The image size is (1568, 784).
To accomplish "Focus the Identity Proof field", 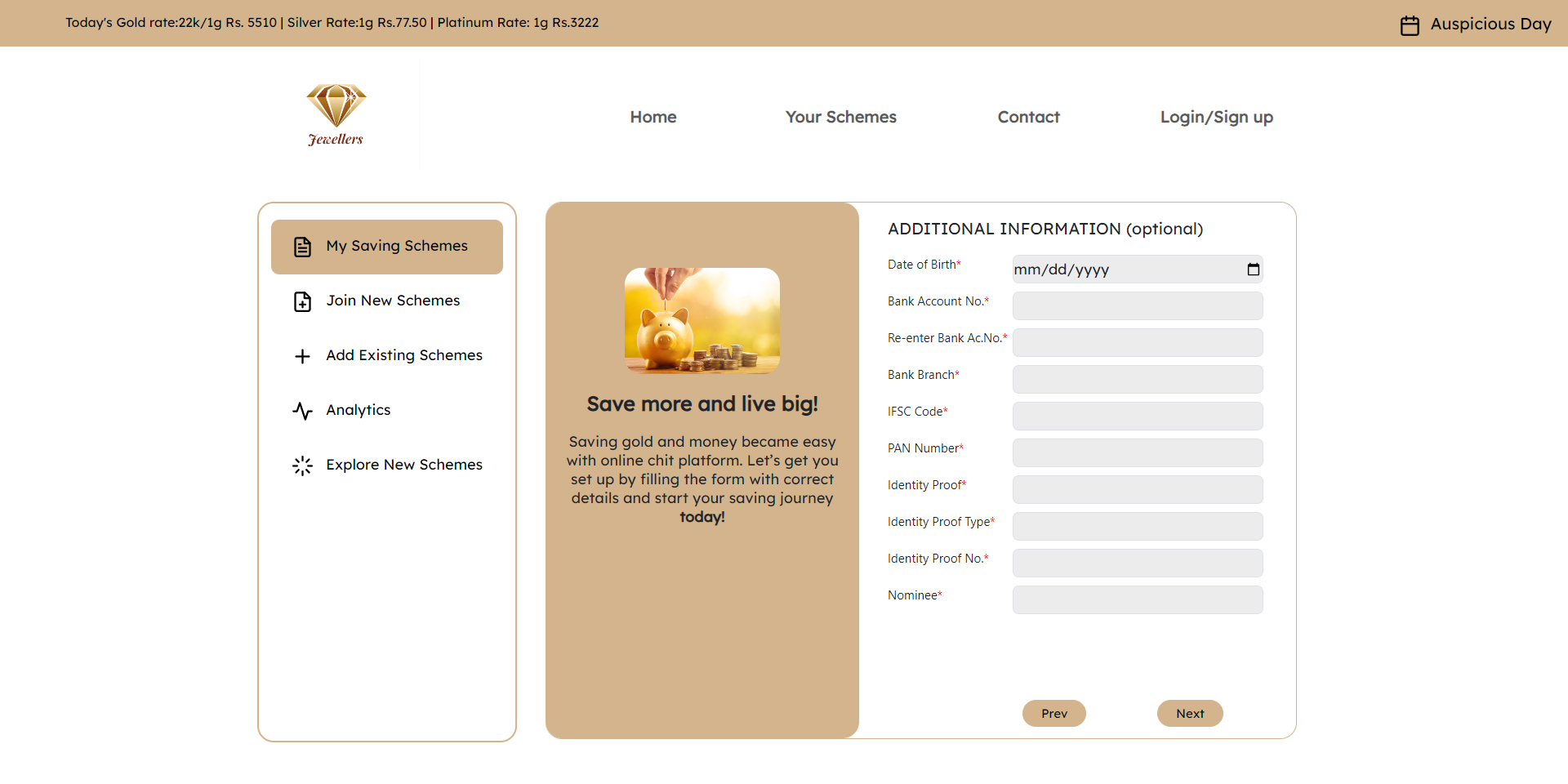I will 1138,490.
